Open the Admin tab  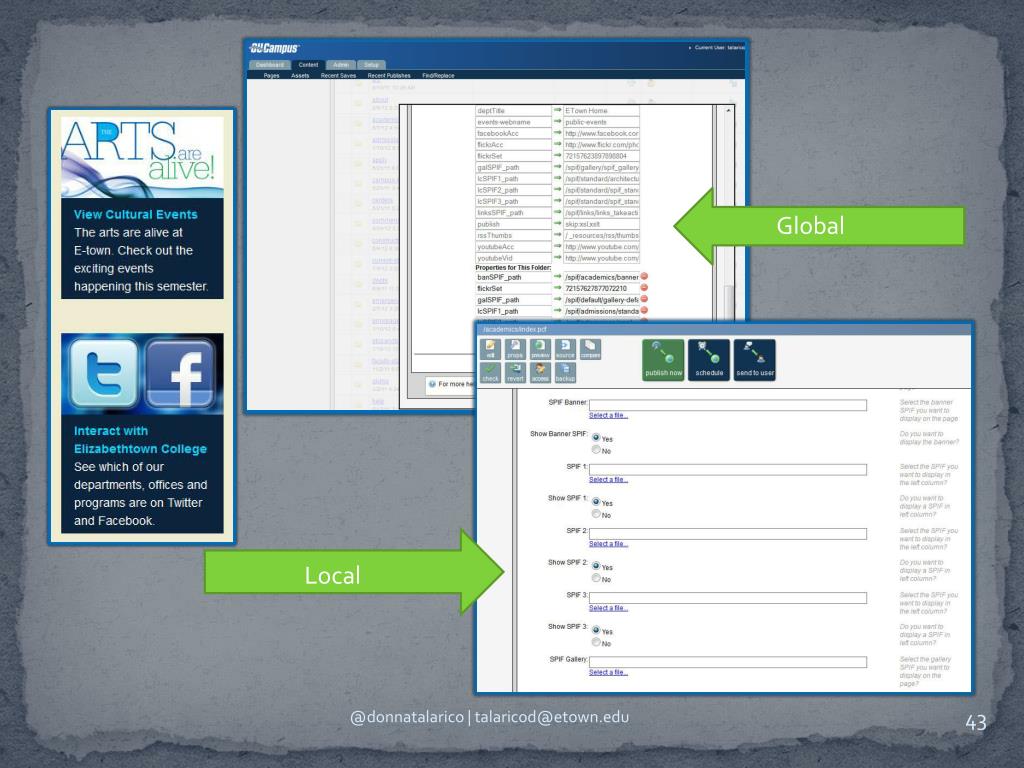[341, 65]
